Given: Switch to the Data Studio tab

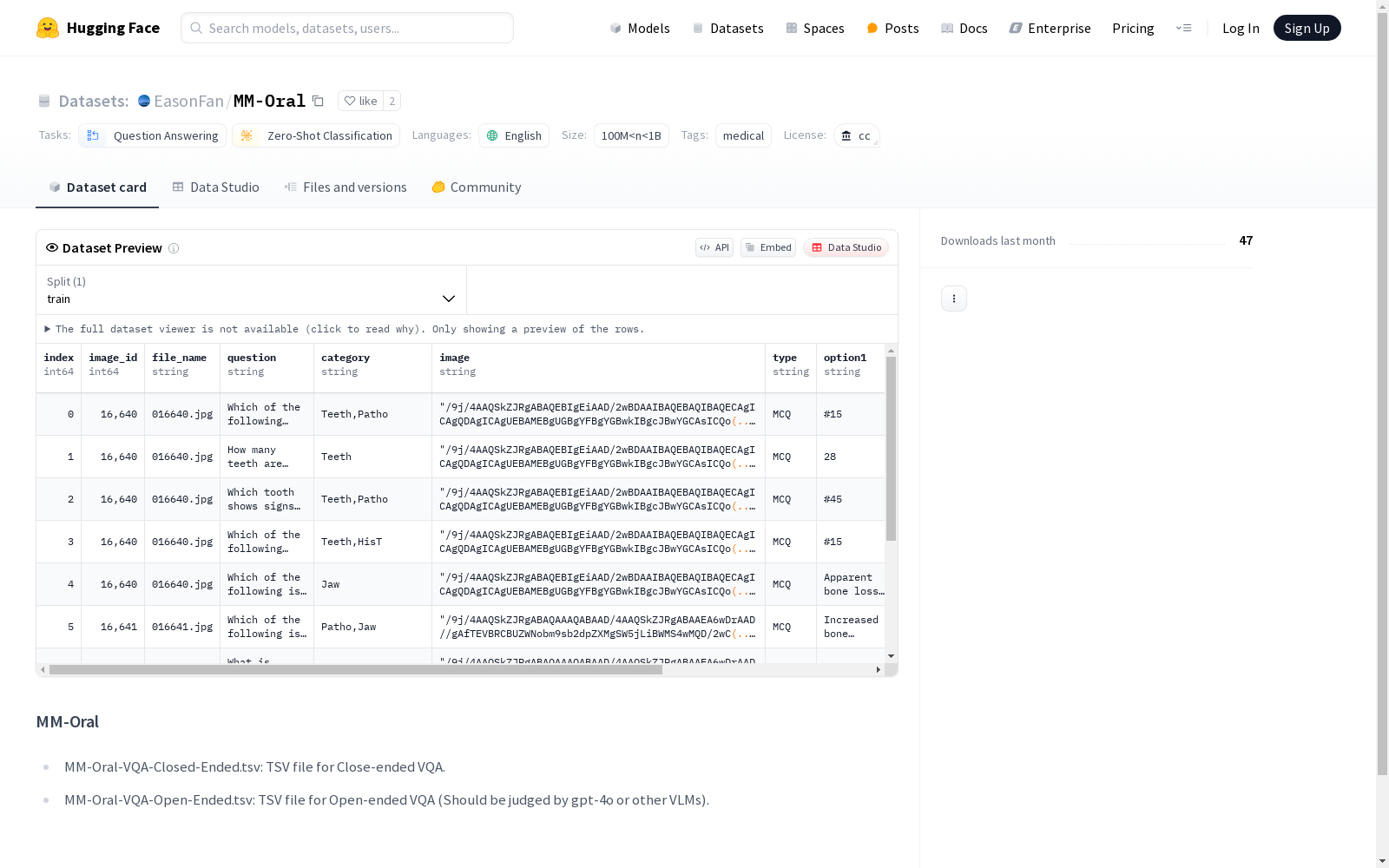Looking at the screenshot, I should 216,187.
